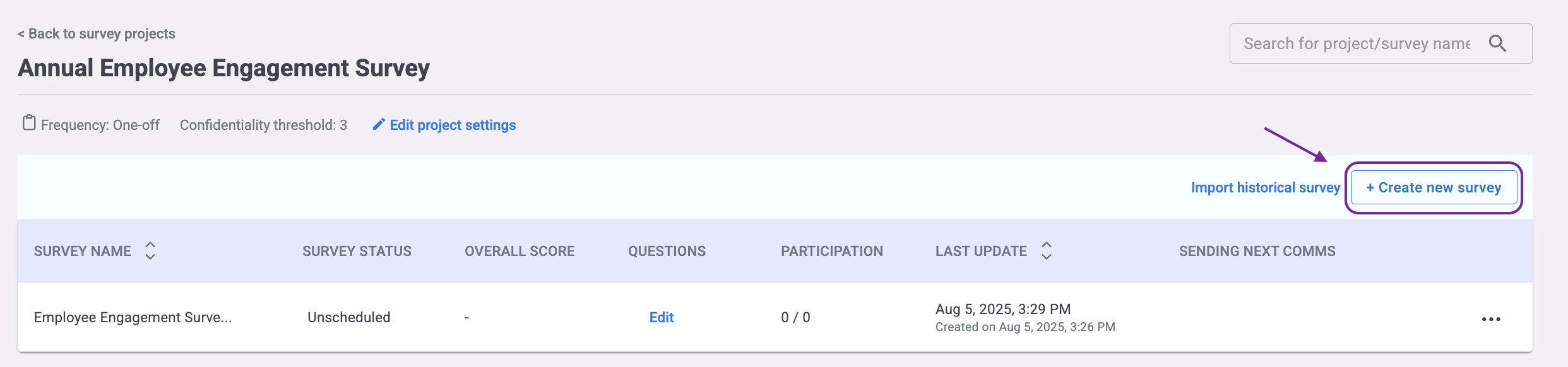Click Edit link in Questions column

pyautogui.click(x=662, y=317)
